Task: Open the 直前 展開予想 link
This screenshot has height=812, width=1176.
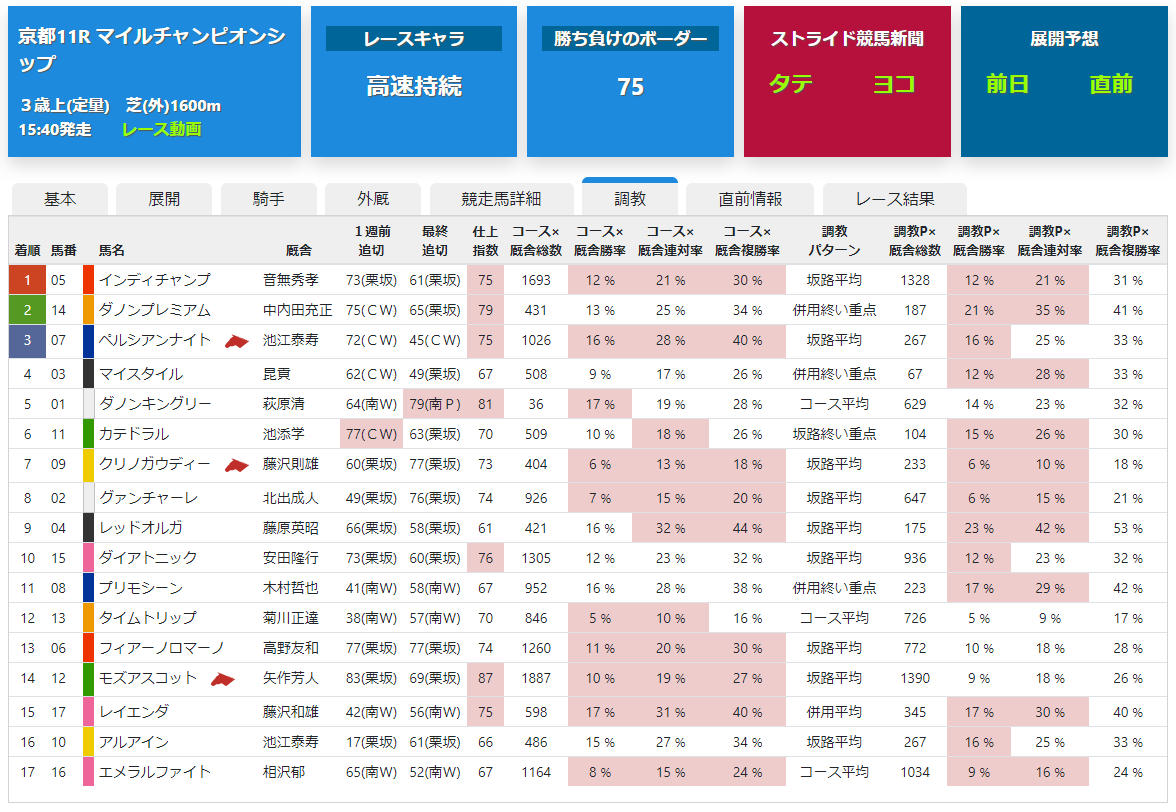Action: click(1111, 83)
